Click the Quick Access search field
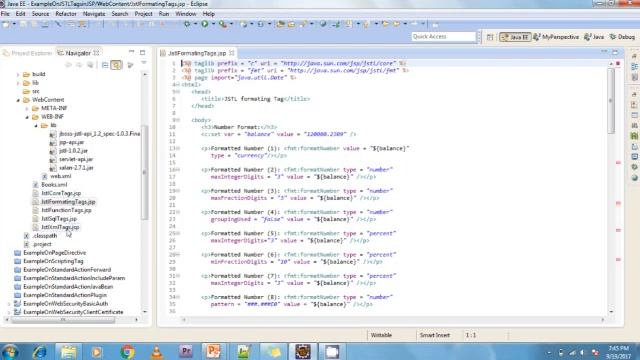Viewport: 640px width, 360px height. click(x=444, y=37)
